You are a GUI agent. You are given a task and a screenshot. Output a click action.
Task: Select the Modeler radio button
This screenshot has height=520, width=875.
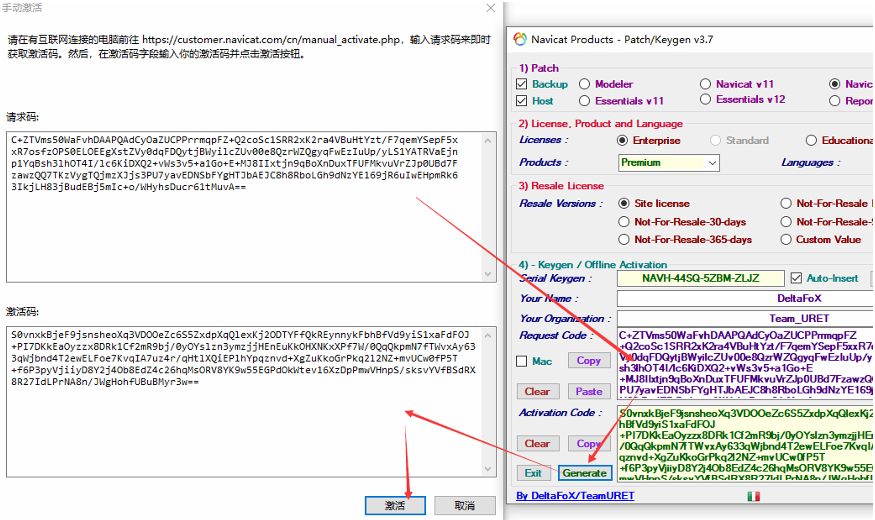tap(584, 84)
